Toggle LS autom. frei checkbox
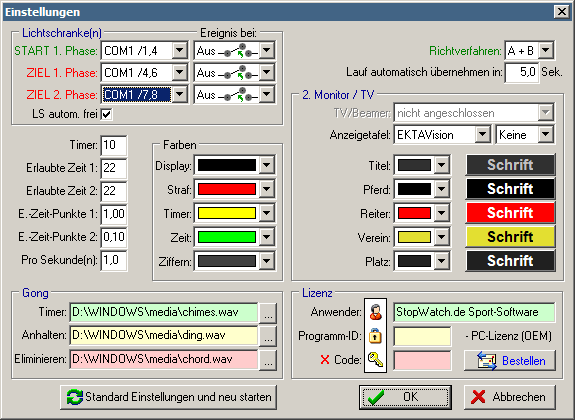575x420 pixels. (107, 114)
